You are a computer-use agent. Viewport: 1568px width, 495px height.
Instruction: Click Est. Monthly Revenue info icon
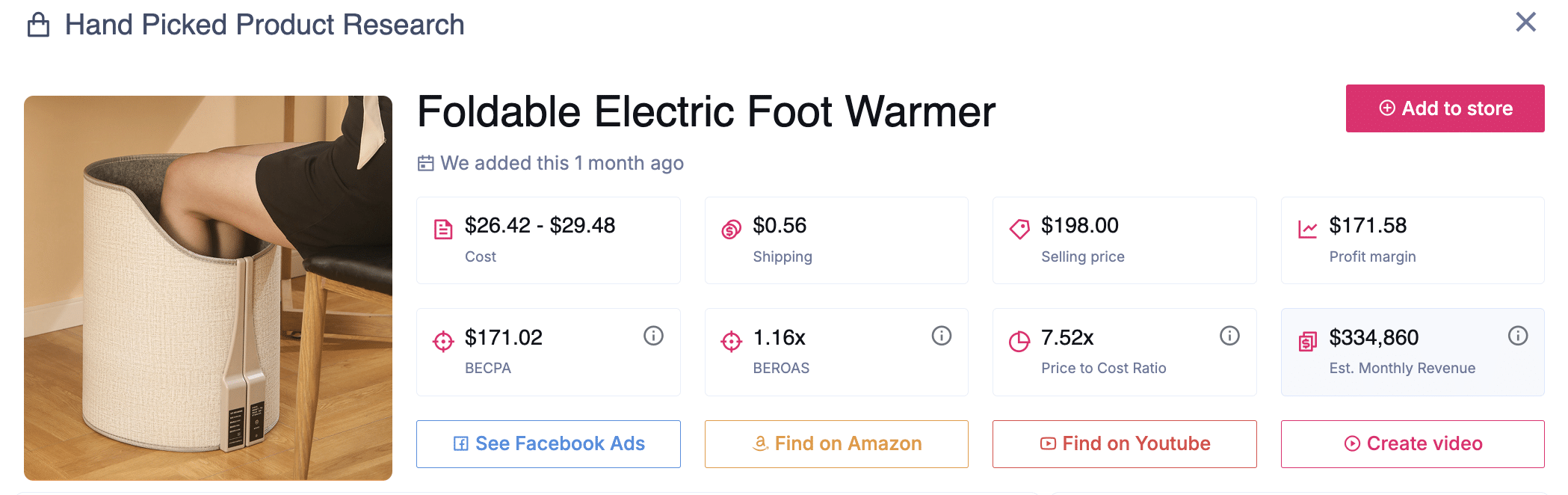(1517, 336)
